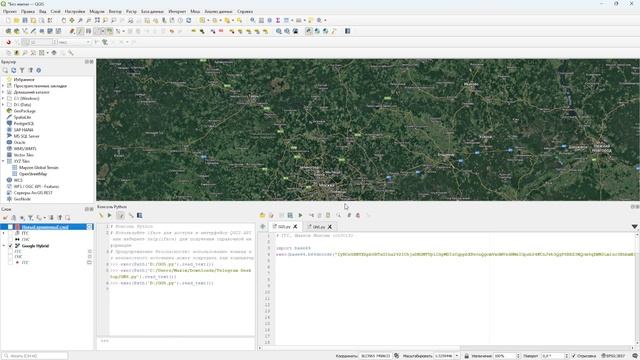This screenshot has height=360, width=640.
Task: Open log messages icon in status bar
Action: coord(635,356)
